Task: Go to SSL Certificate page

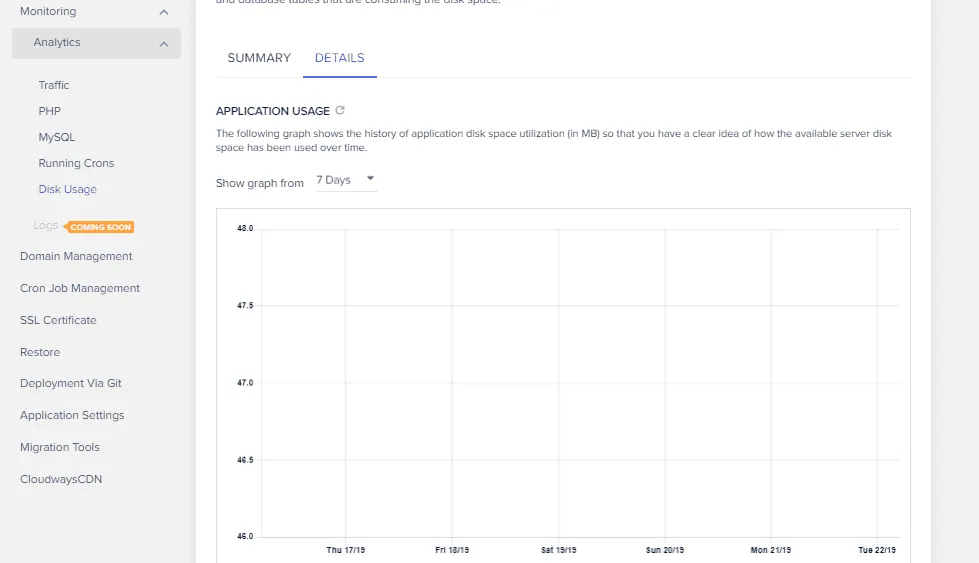Action: pyautogui.click(x=58, y=320)
